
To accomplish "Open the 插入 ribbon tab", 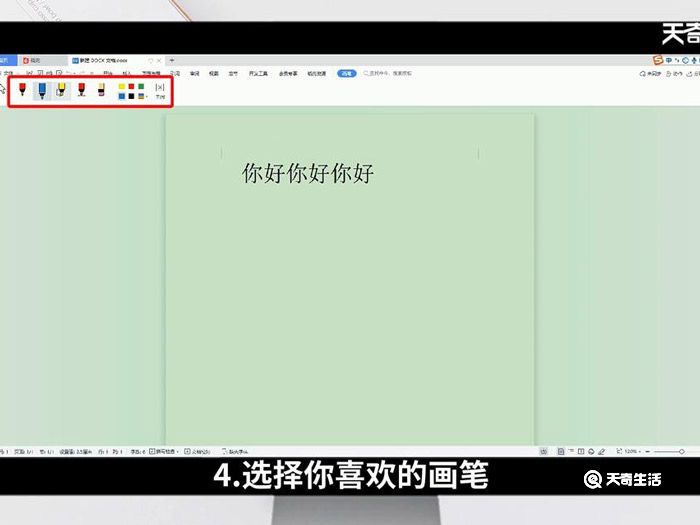I will 127,74.
